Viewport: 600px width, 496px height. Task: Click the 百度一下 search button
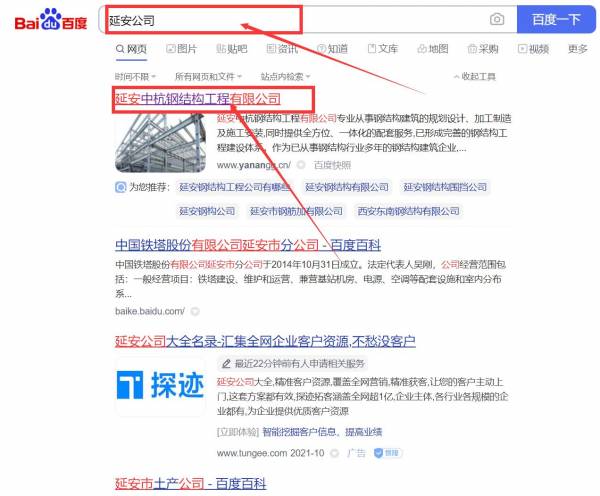pyautogui.click(x=556, y=19)
